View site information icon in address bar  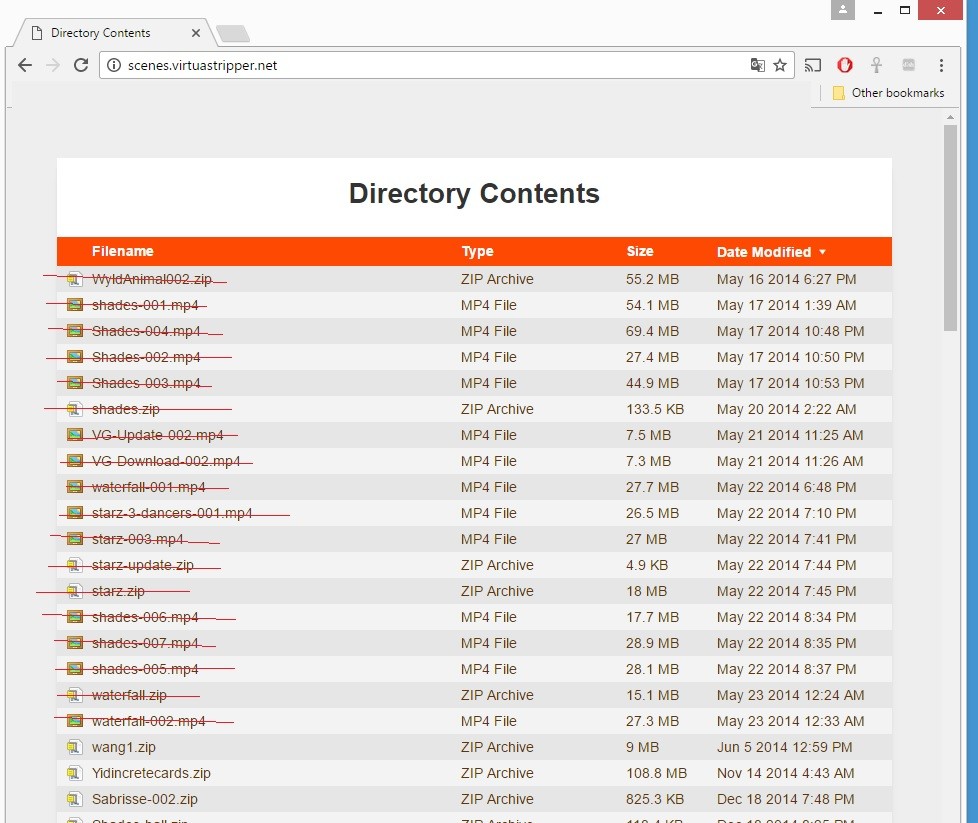click(114, 66)
